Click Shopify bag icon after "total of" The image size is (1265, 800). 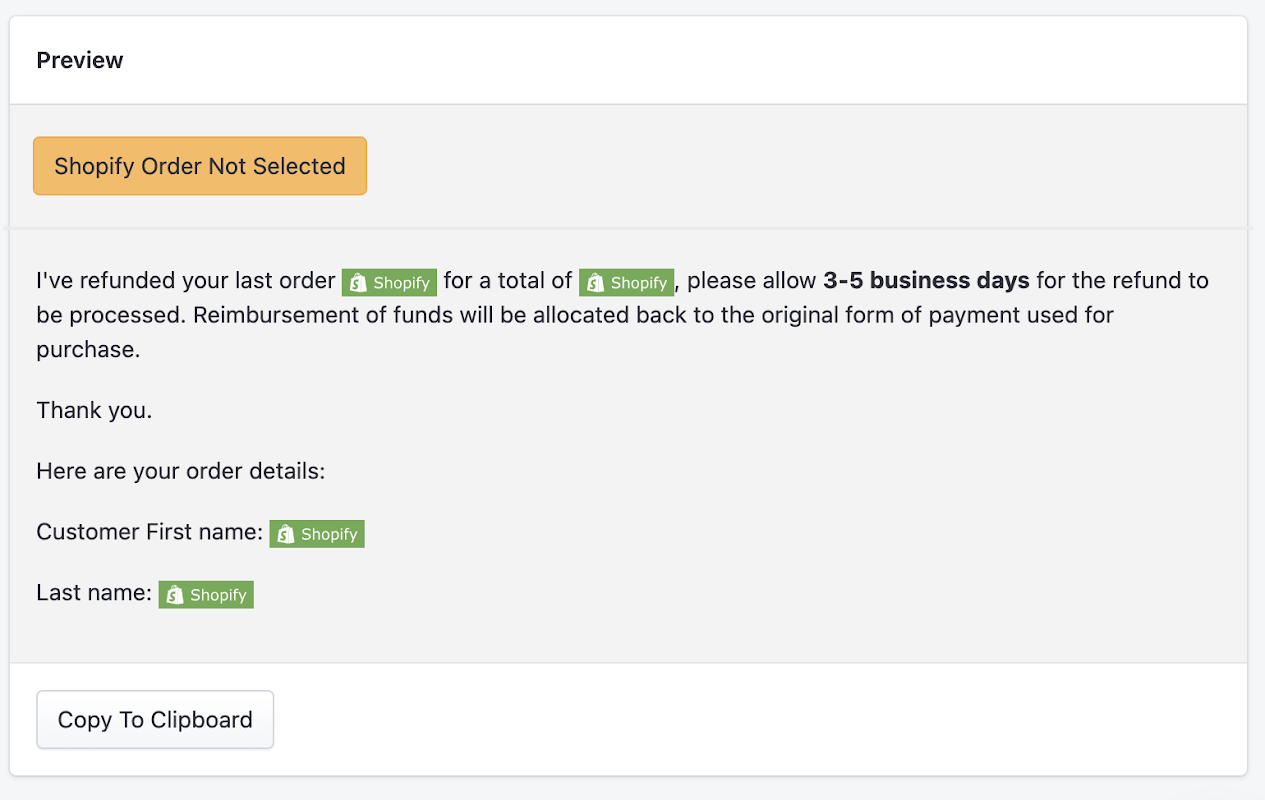point(595,283)
